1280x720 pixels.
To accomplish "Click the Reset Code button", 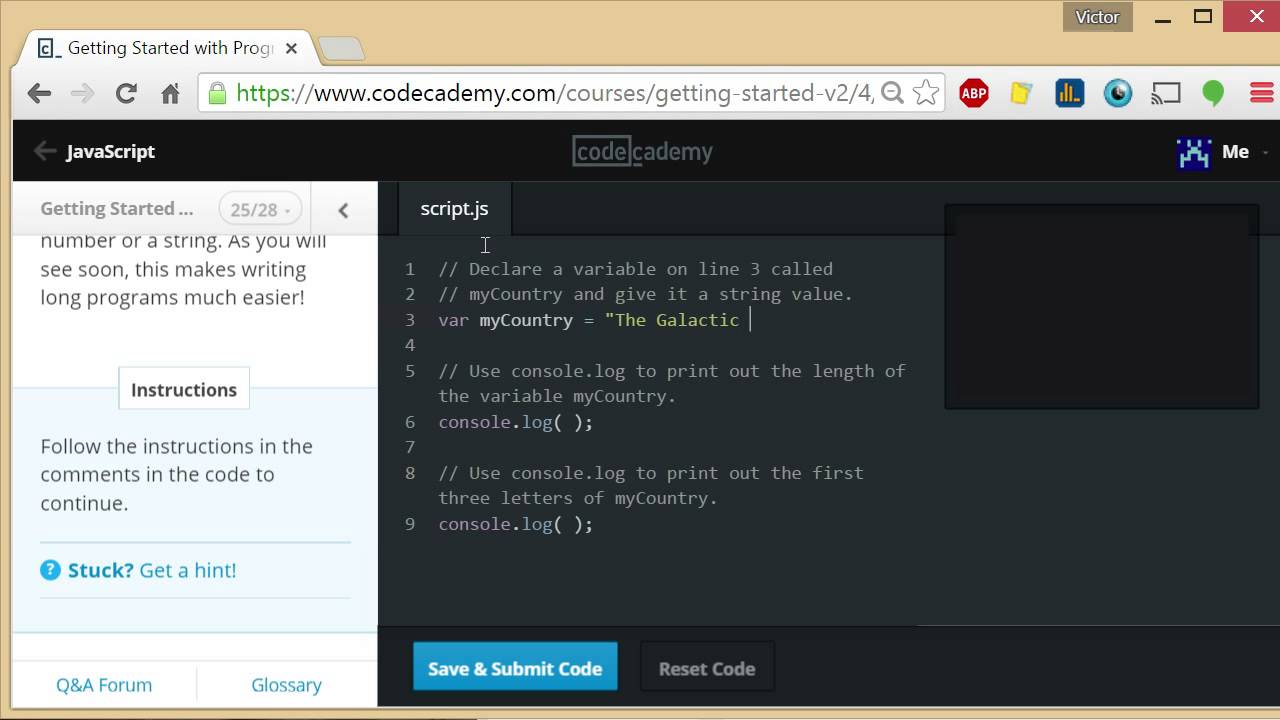I will tap(707, 668).
